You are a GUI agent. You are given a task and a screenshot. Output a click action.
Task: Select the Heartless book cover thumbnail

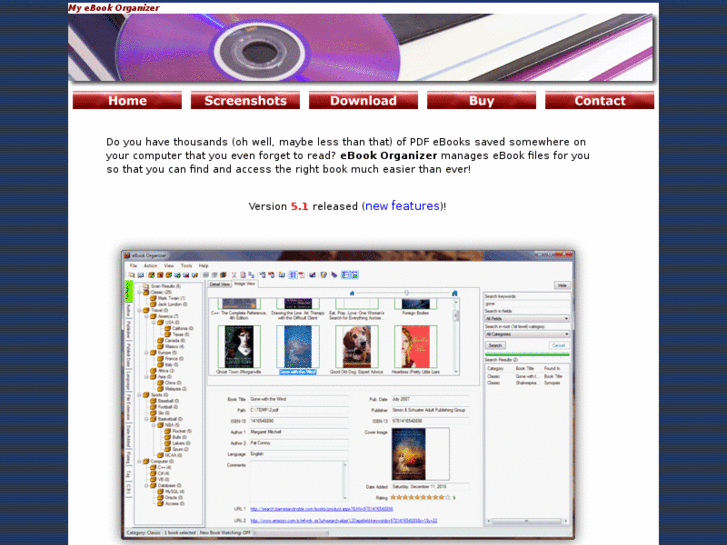click(415, 346)
